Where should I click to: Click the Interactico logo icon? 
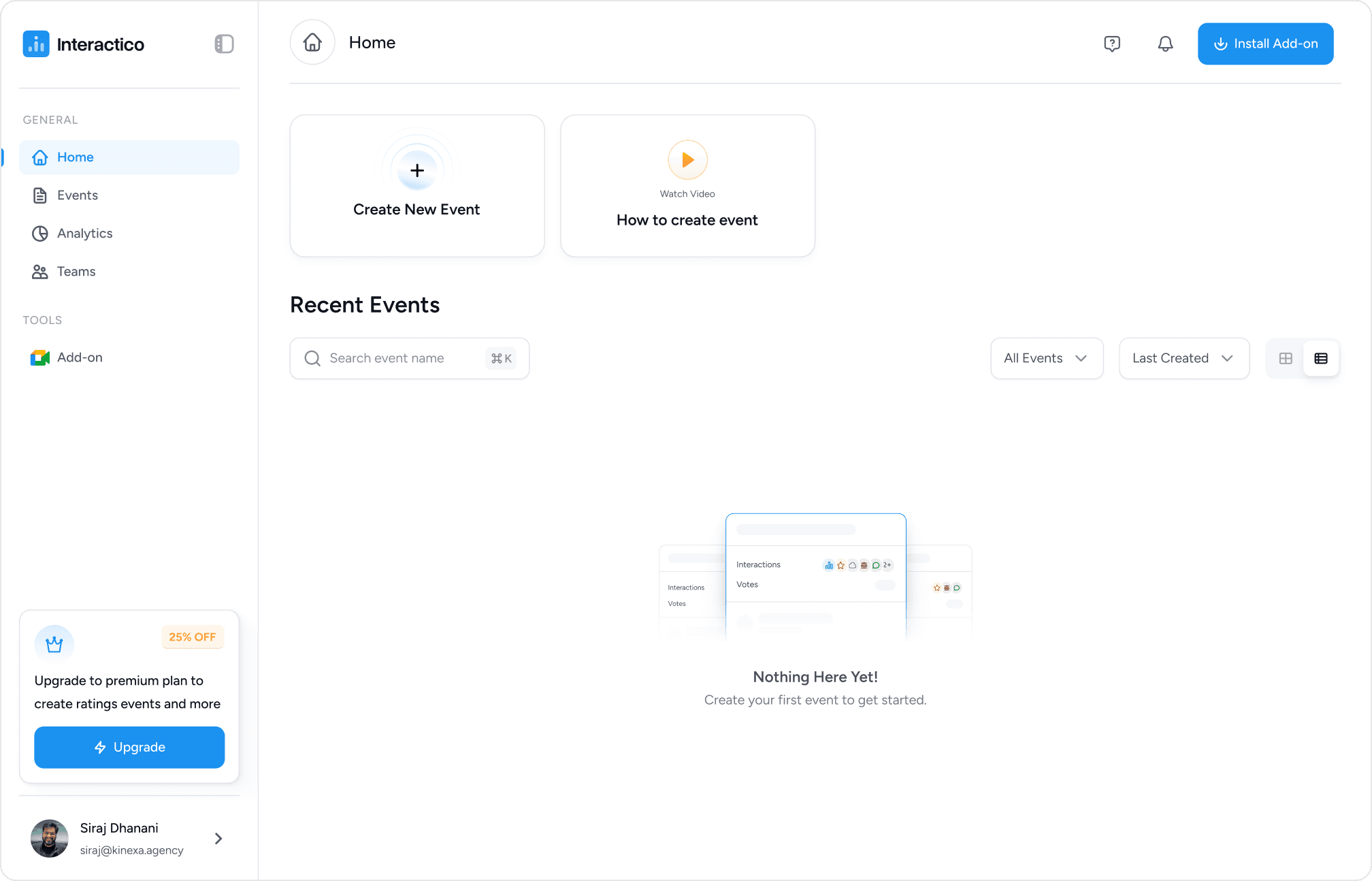pyautogui.click(x=36, y=44)
